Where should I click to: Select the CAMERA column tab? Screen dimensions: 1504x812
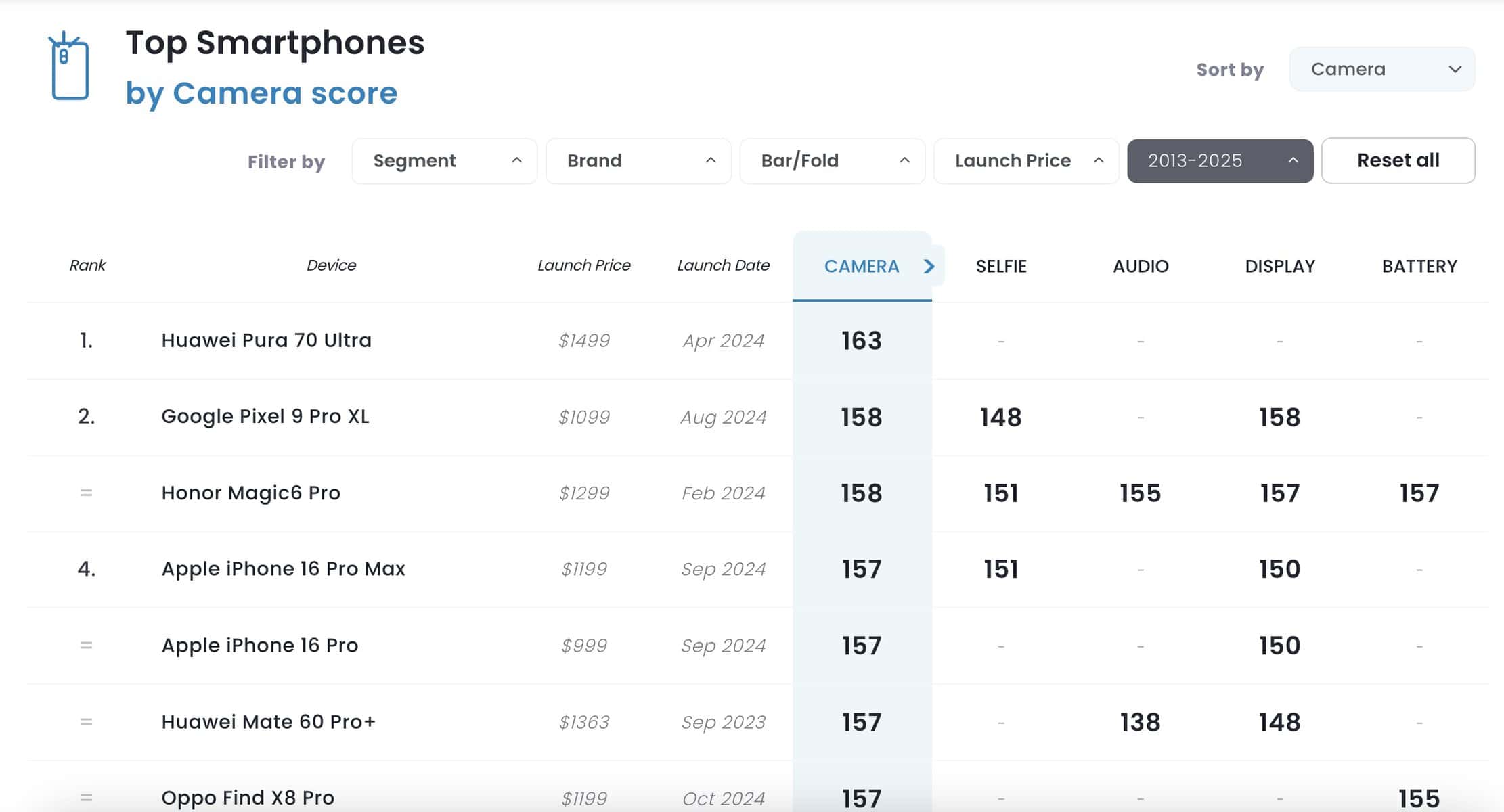pos(862,266)
